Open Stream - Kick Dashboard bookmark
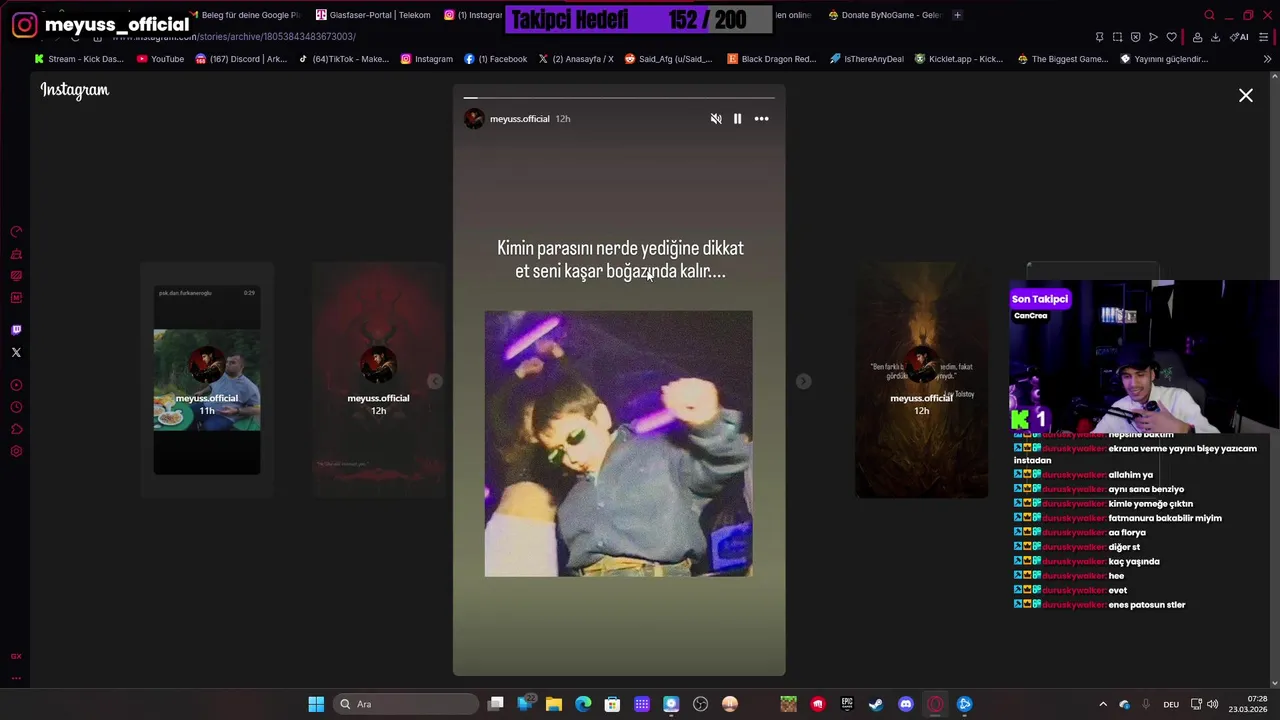The image size is (1280, 720). click(79, 59)
